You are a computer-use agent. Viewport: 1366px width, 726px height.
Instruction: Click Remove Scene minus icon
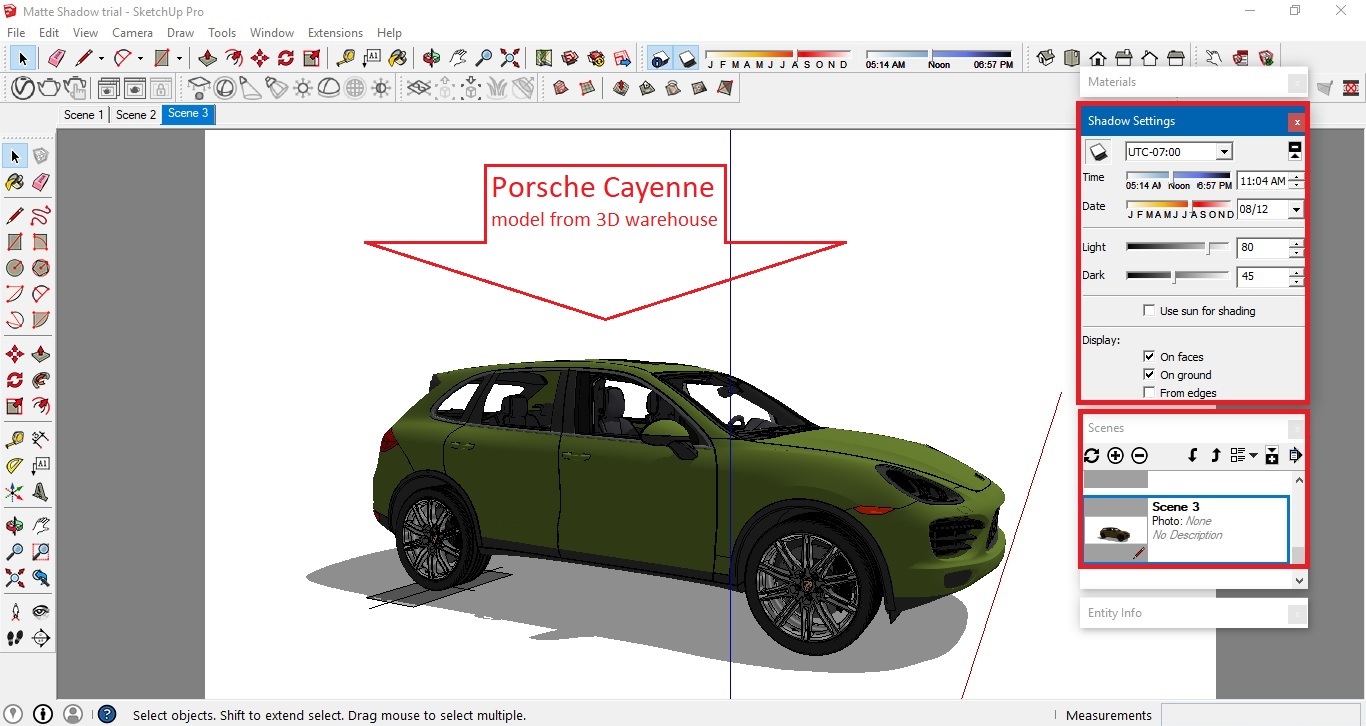(x=1140, y=455)
